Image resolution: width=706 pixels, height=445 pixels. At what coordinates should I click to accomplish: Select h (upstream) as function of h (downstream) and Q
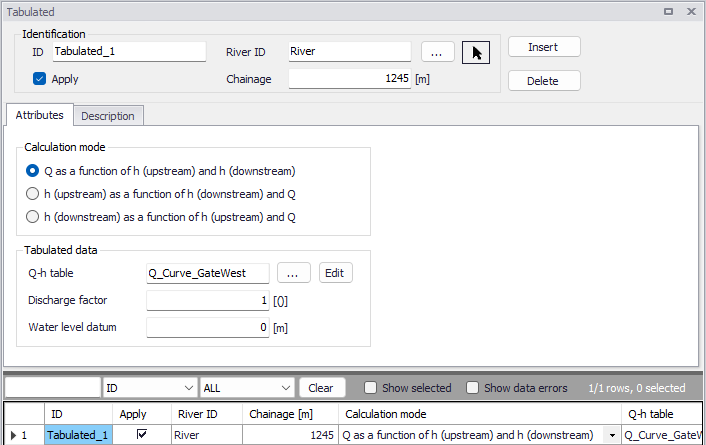click(32, 194)
